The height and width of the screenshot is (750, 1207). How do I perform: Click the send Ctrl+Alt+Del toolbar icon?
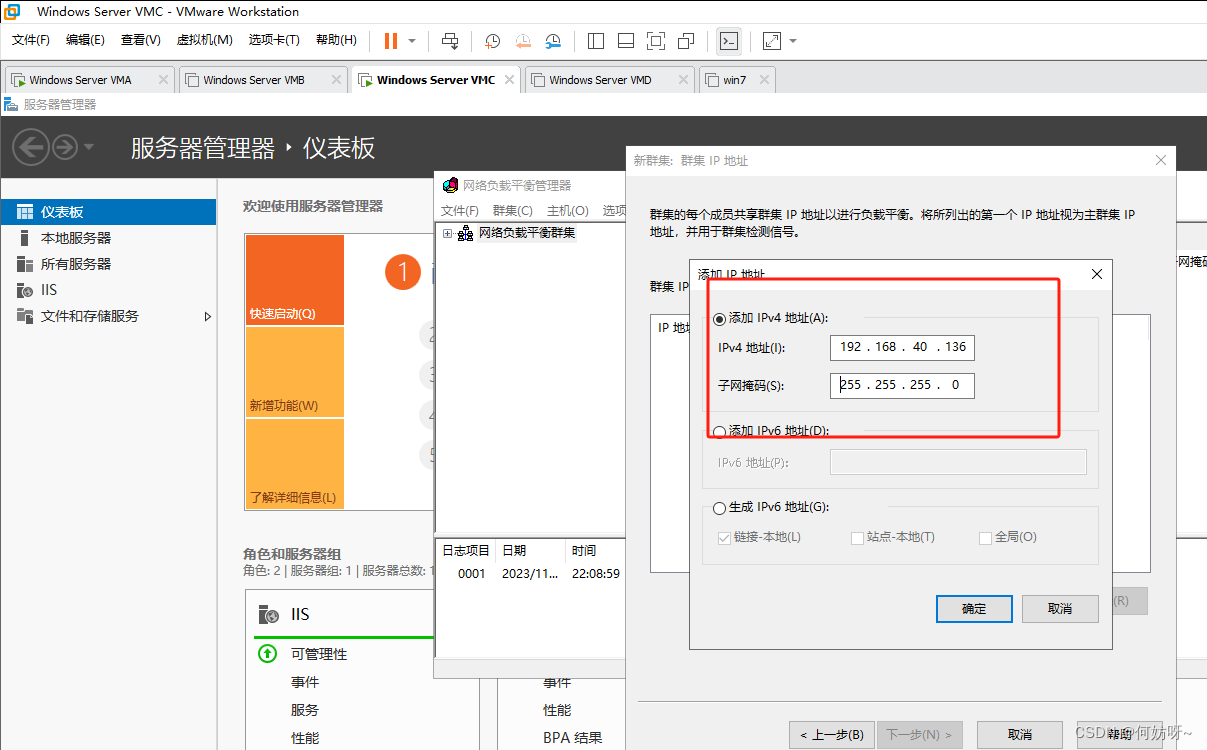click(450, 41)
